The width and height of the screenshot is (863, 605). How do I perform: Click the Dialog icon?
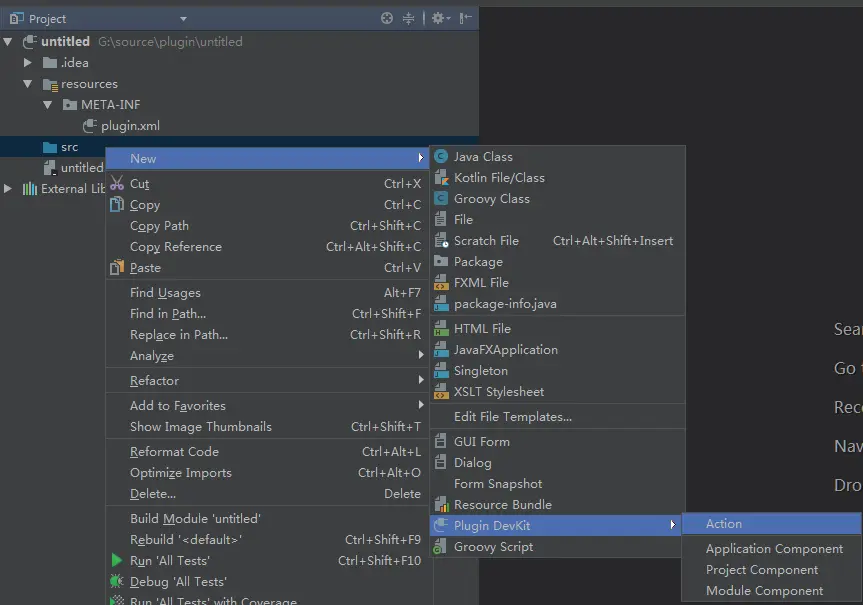coord(440,462)
